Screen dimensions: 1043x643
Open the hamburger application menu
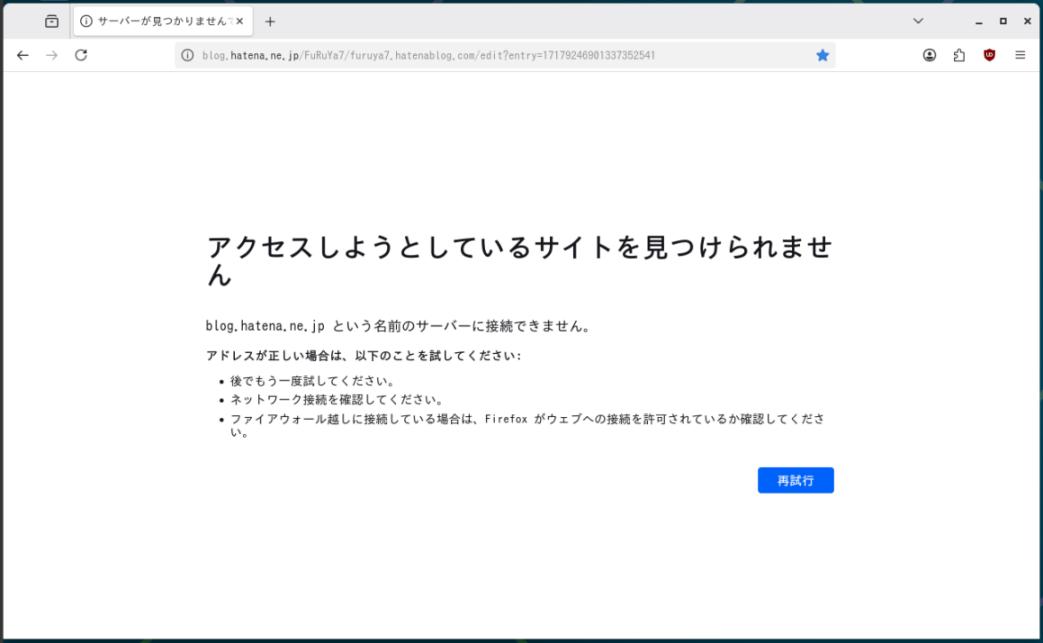pyautogui.click(x=1020, y=55)
